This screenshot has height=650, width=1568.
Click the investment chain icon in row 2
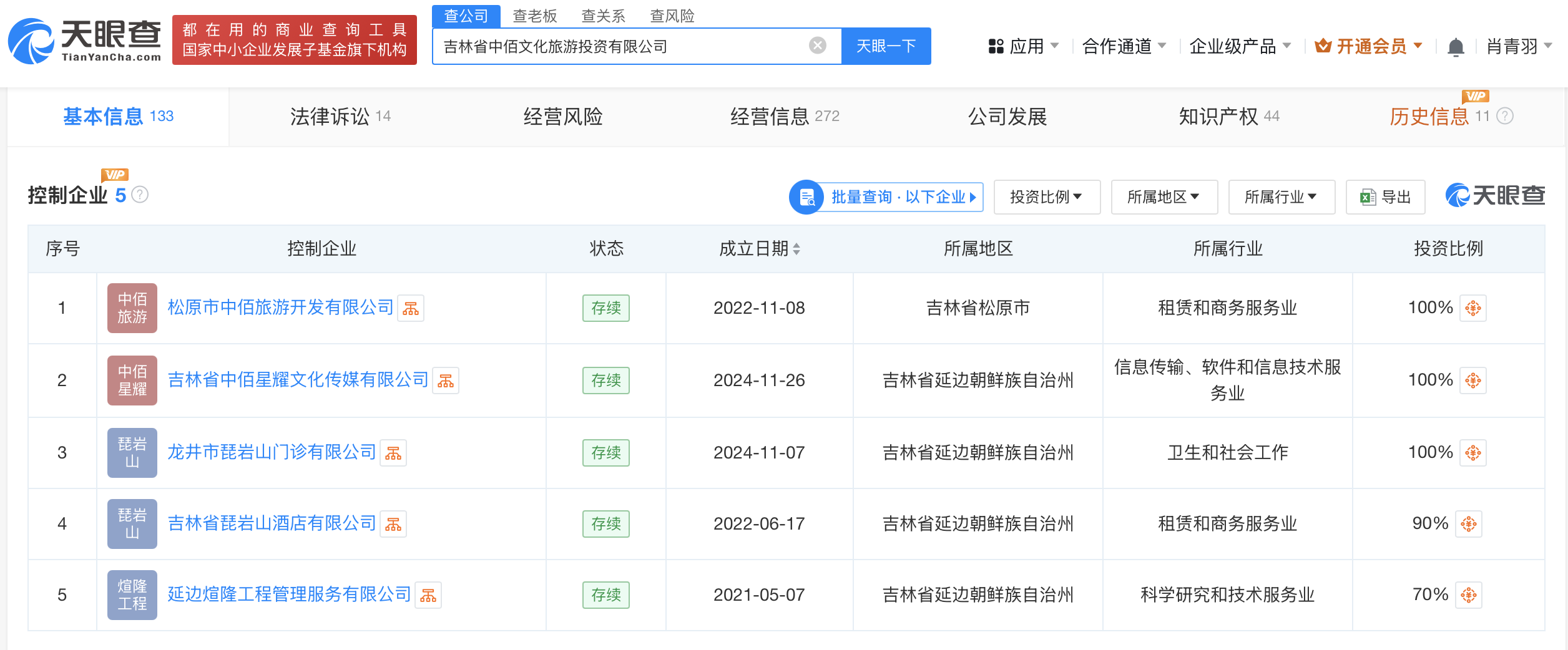(x=1473, y=381)
